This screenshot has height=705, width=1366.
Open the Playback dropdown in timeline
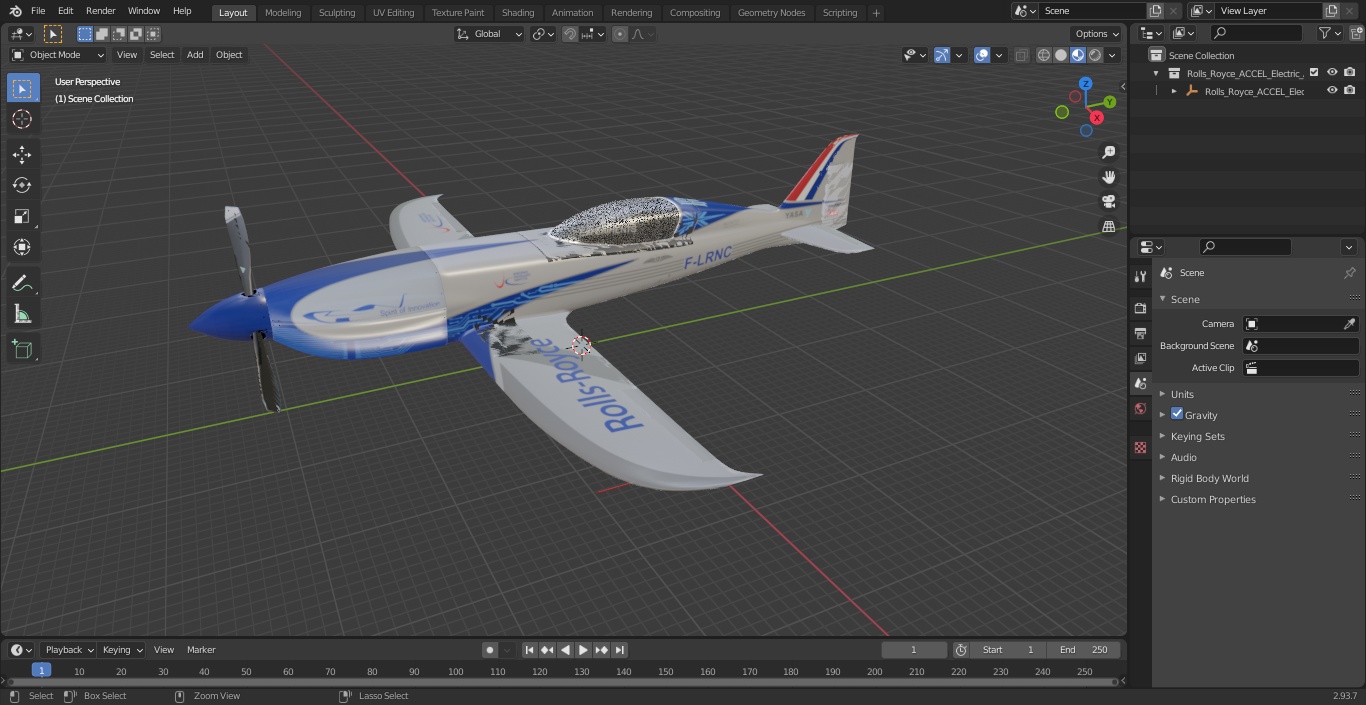pos(69,650)
